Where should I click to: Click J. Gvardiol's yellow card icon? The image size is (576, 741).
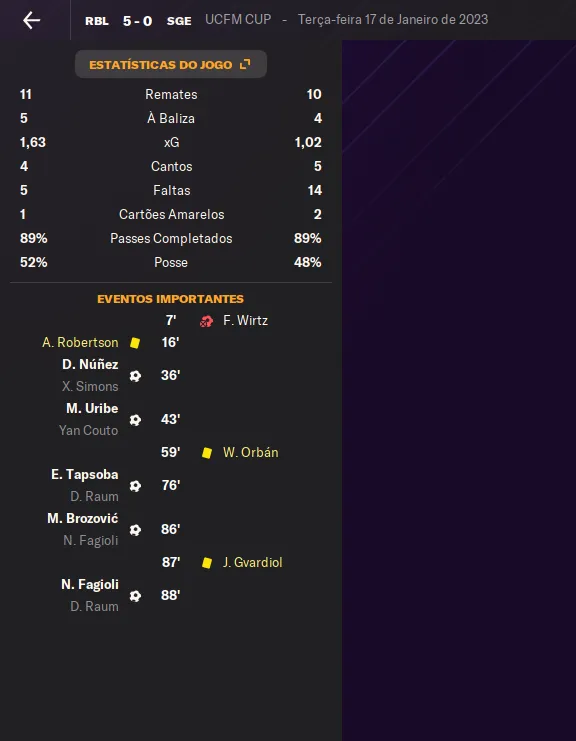[x=206, y=563]
